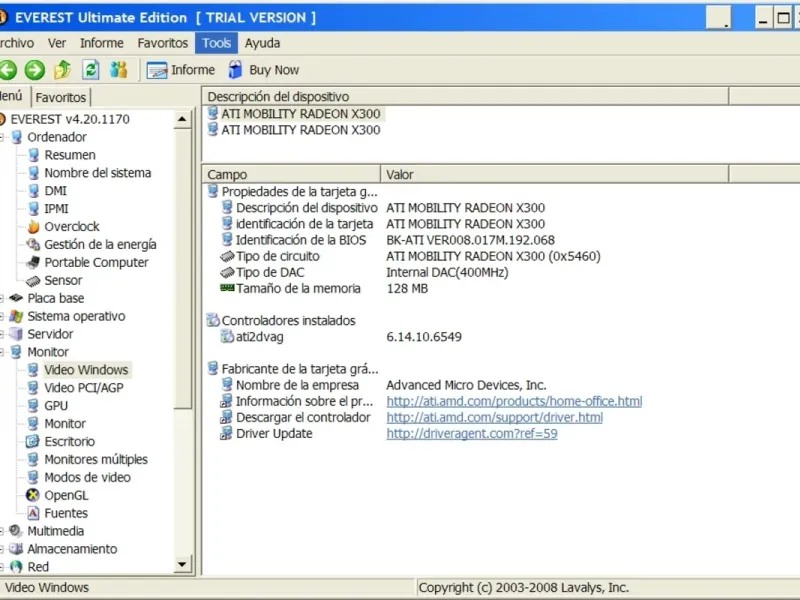
Task: Select the Monitores múltiples tree item
Action: (x=87, y=459)
